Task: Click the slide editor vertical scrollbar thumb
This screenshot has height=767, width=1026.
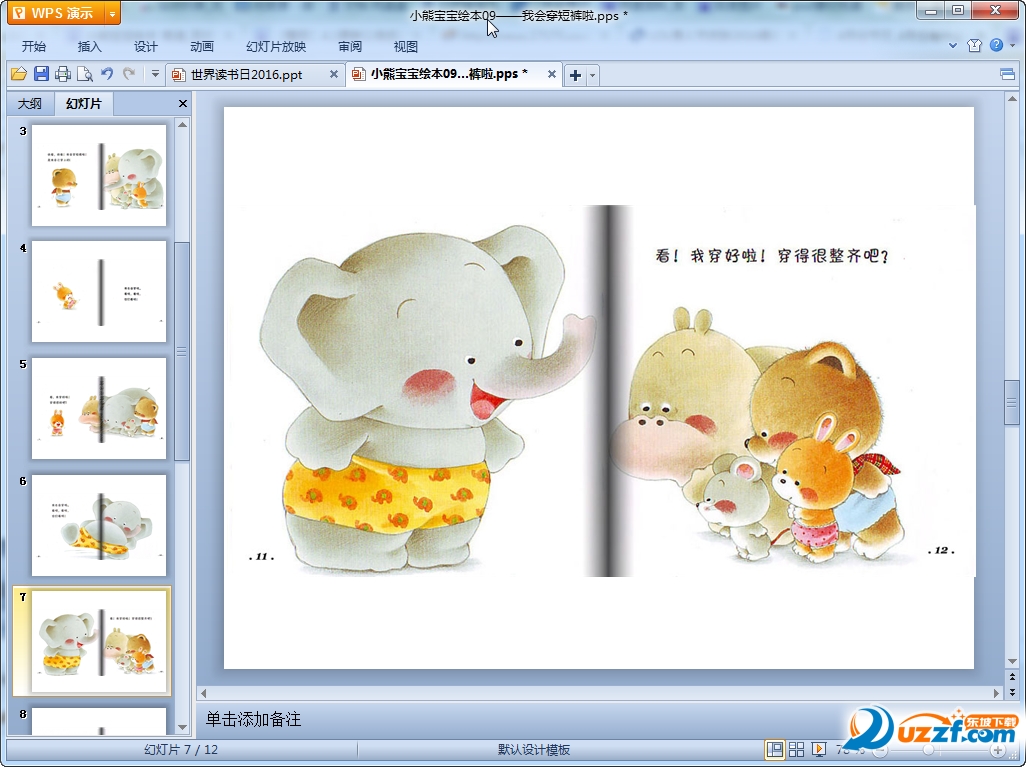Action: [x=1012, y=403]
